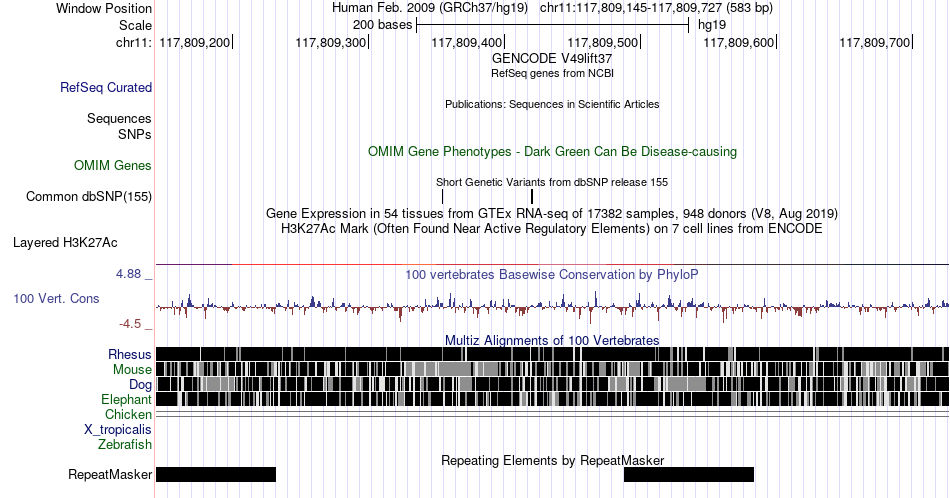Viewport: 950px width, 498px height.
Task: Click the -4.5 PhyloP lower value
Action: click(130, 324)
